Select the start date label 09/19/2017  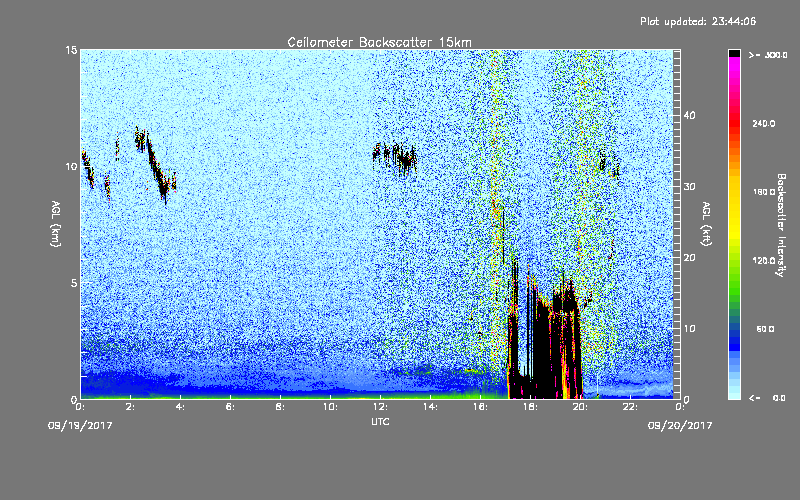click(80, 426)
